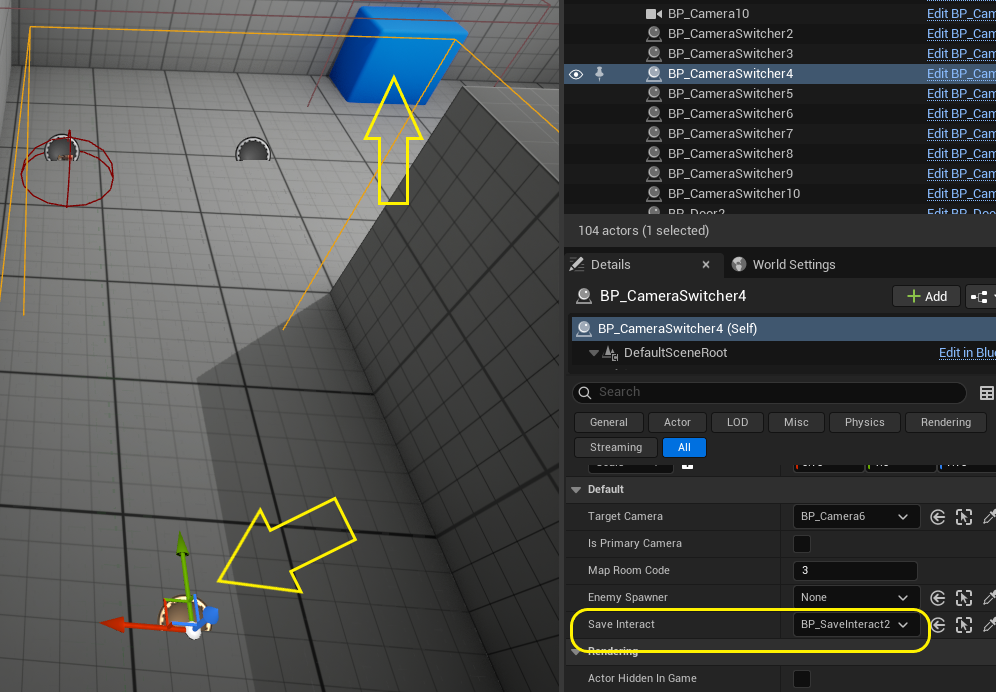Open the property matrix grid icon beside Search
Viewport: 996px width, 692px height.
(986, 393)
